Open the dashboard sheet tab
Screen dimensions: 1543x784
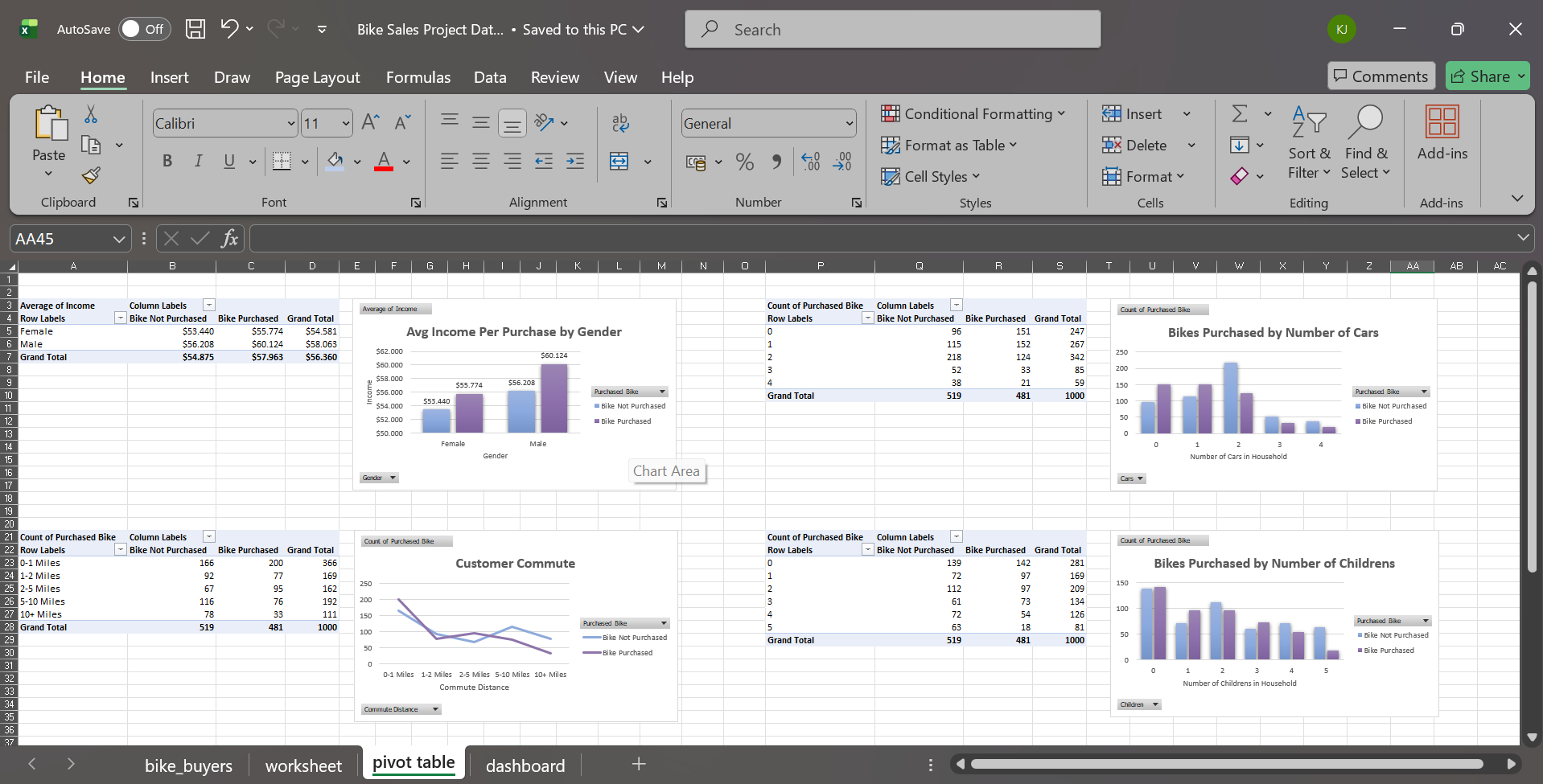pos(525,765)
